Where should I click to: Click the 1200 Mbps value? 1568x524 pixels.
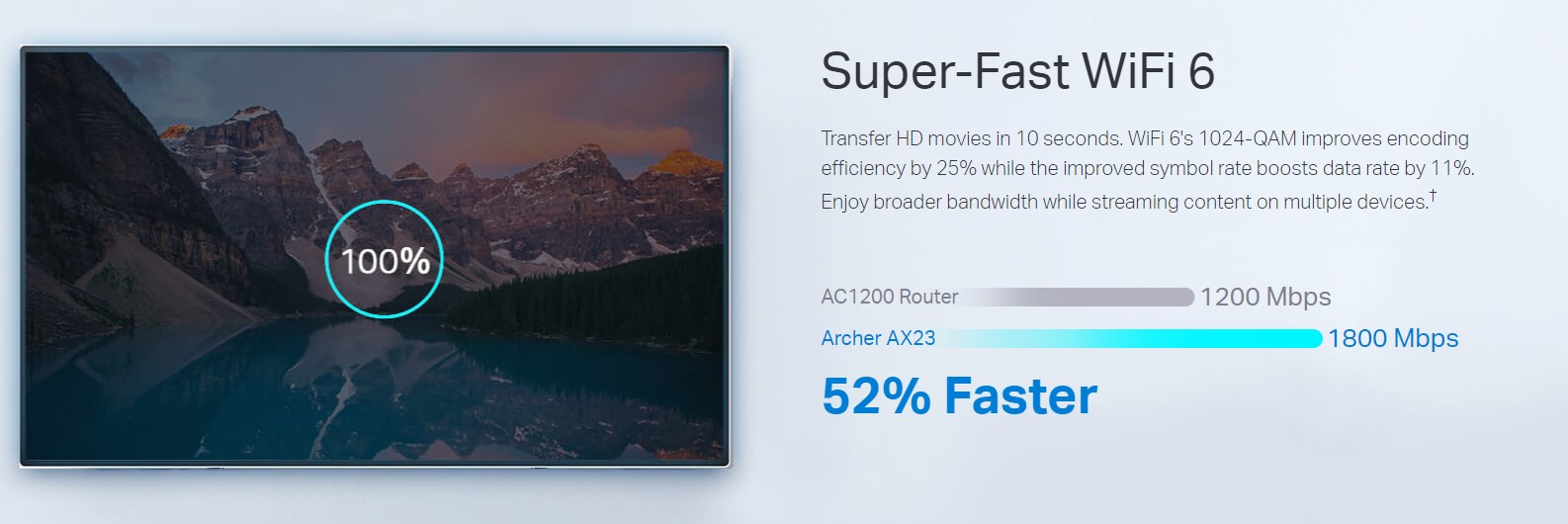1265,297
